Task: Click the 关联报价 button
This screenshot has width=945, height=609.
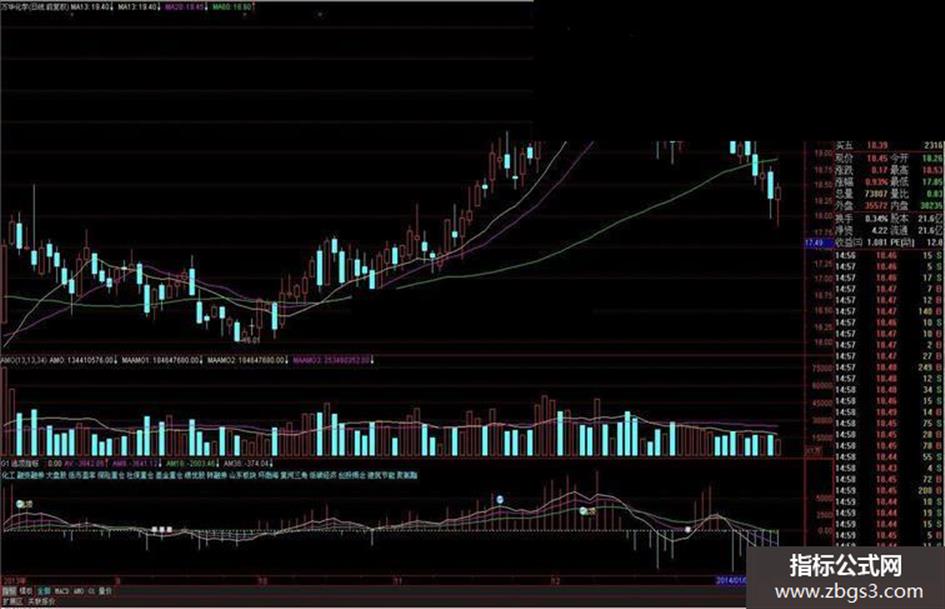Action: coord(40,601)
